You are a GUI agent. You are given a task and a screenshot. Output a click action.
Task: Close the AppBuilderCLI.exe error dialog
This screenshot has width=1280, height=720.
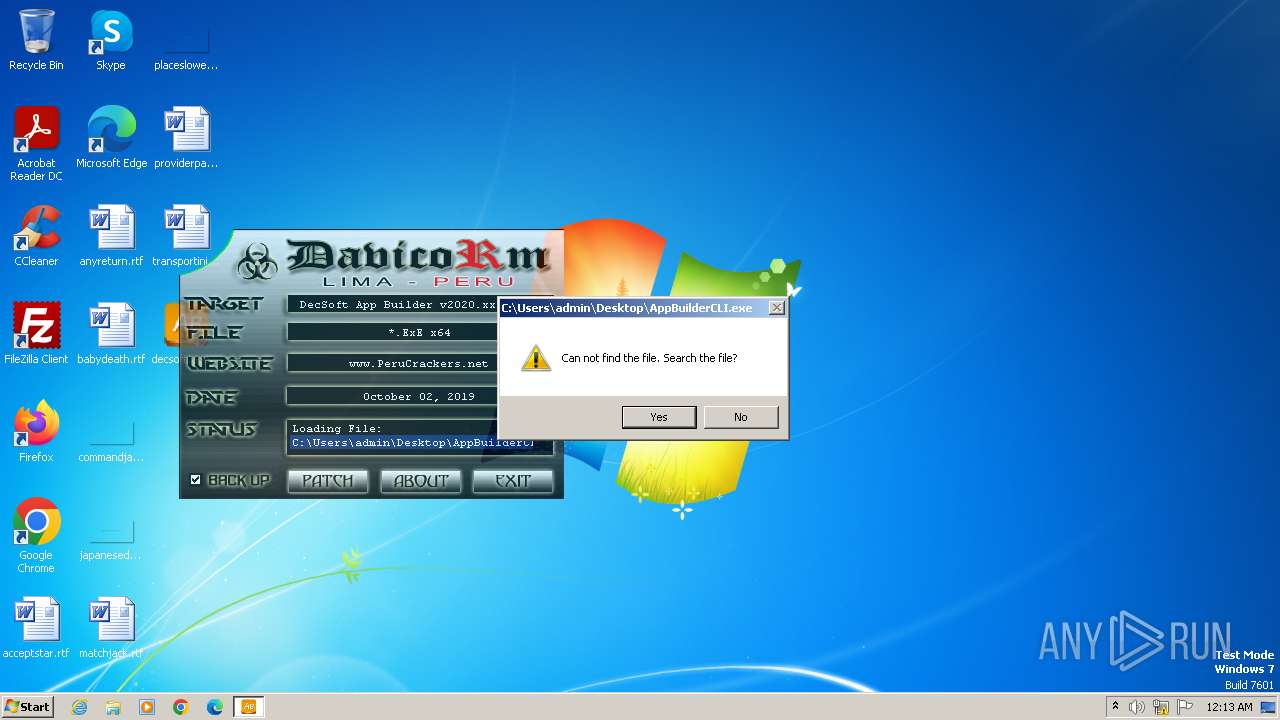tap(776, 308)
